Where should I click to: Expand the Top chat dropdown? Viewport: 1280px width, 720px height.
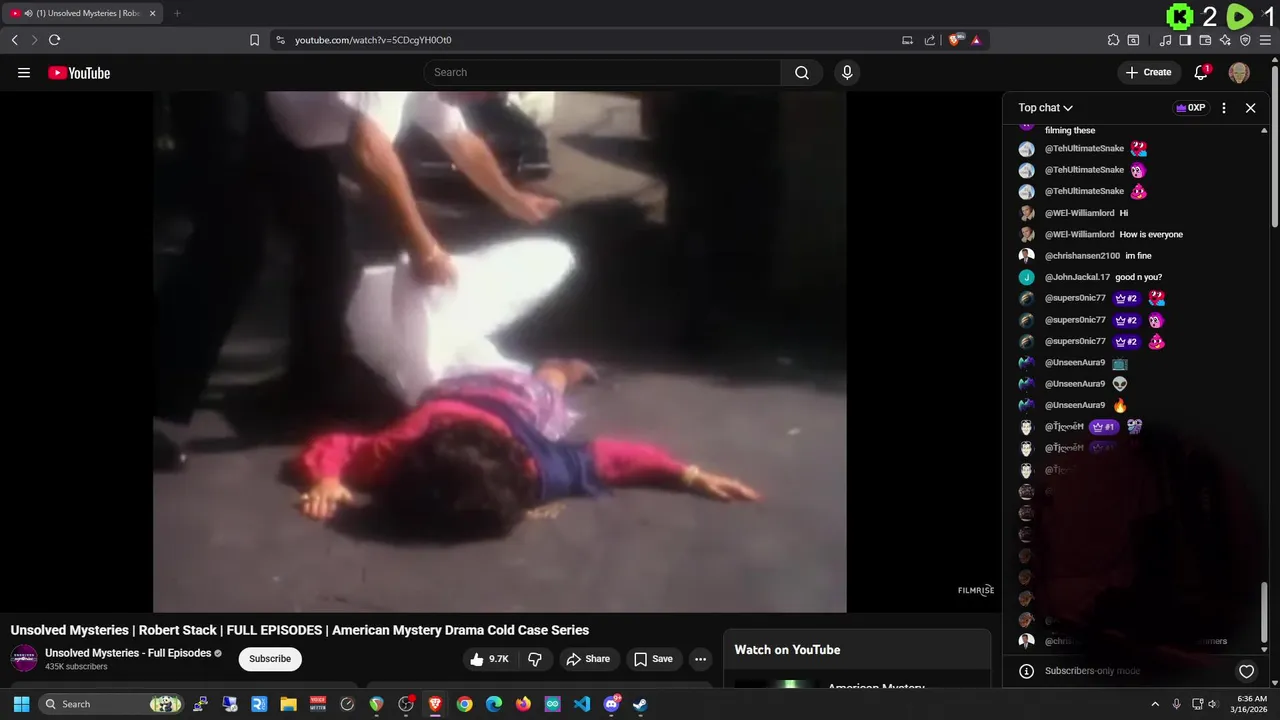click(1046, 108)
